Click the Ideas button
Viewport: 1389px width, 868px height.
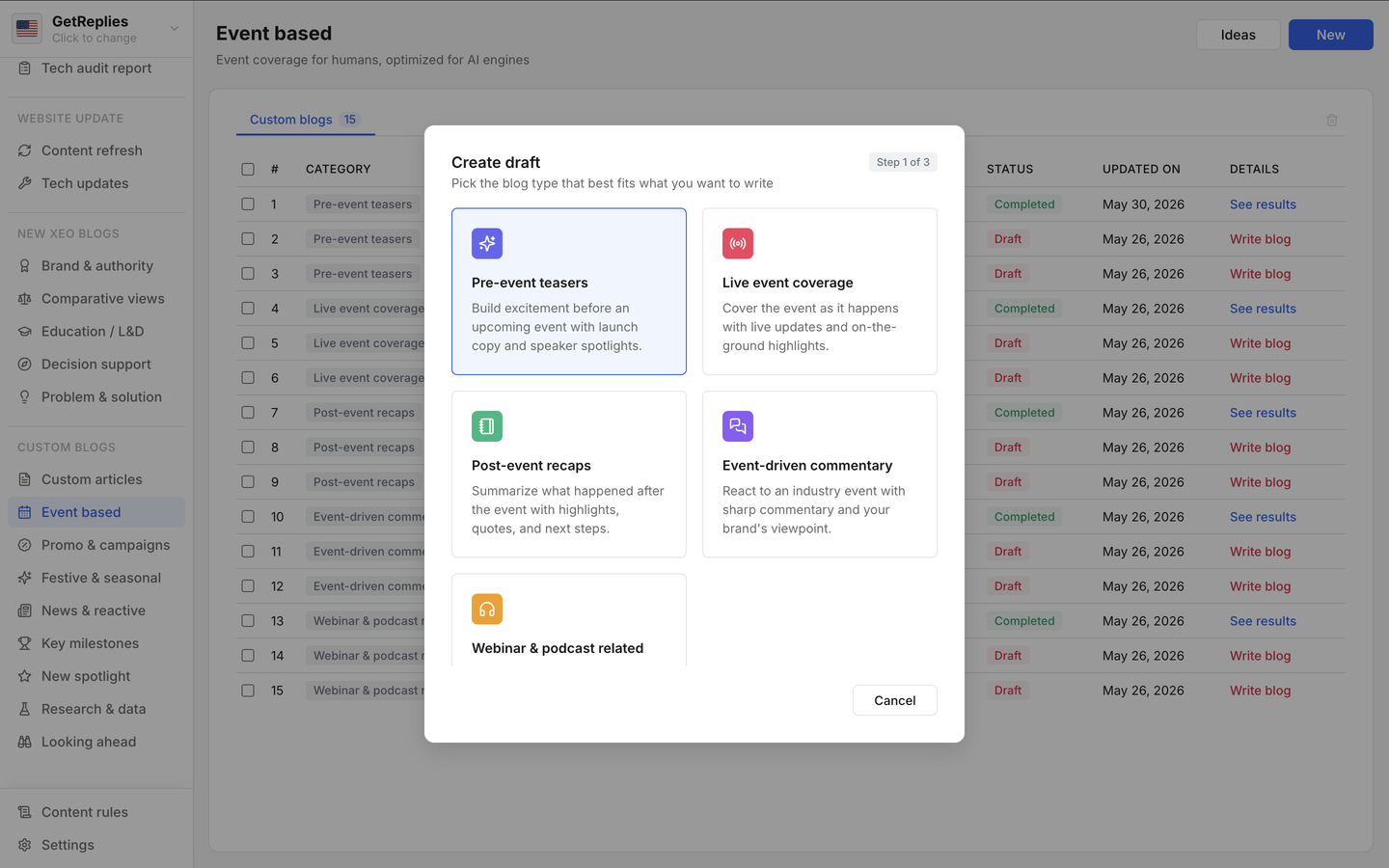click(x=1239, y=35)
